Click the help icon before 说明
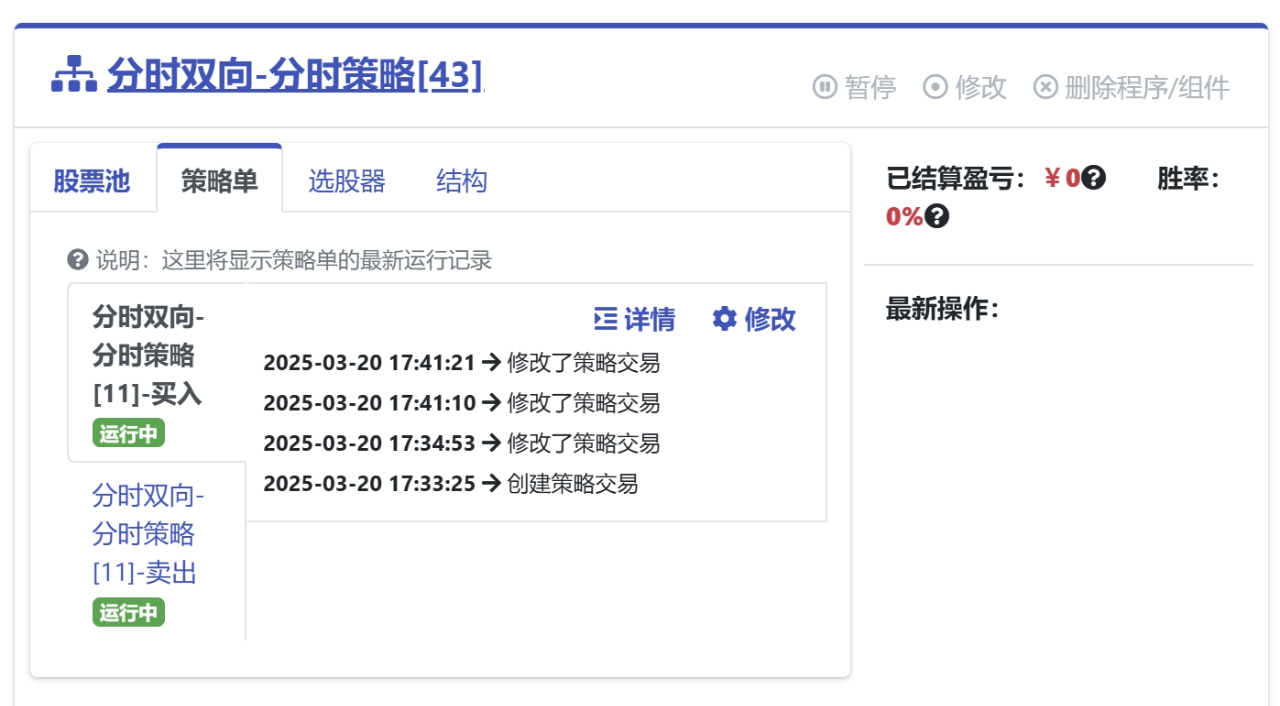Viewport: 1280px width, 706px height. tap(77, 261)
